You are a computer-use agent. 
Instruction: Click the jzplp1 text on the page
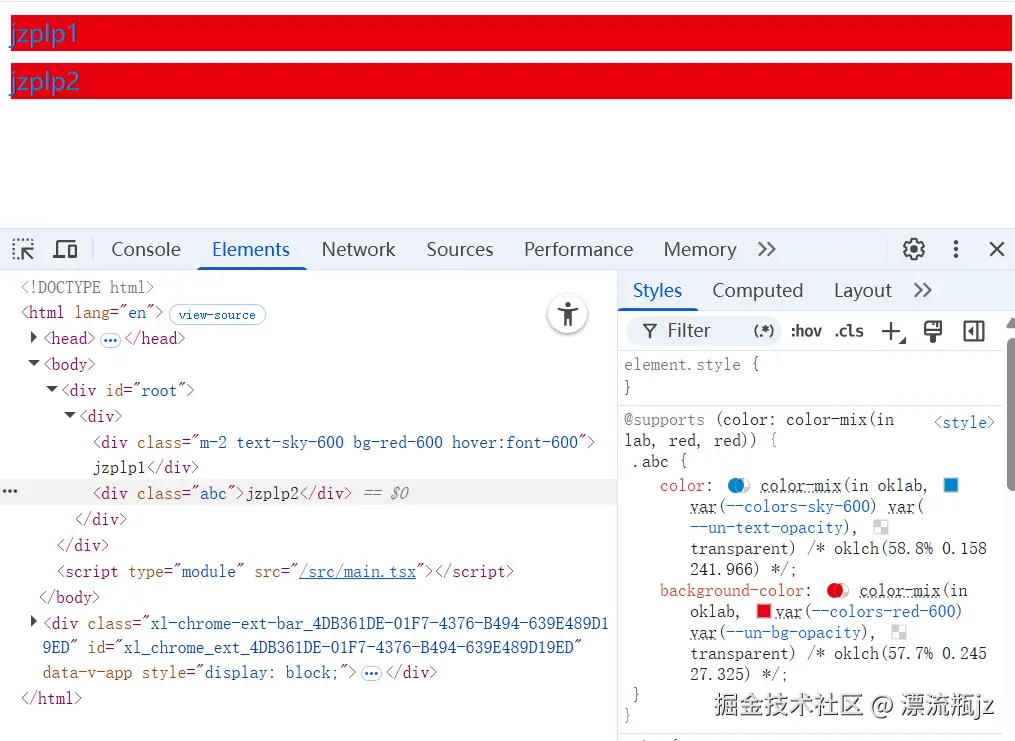(44, 33)
